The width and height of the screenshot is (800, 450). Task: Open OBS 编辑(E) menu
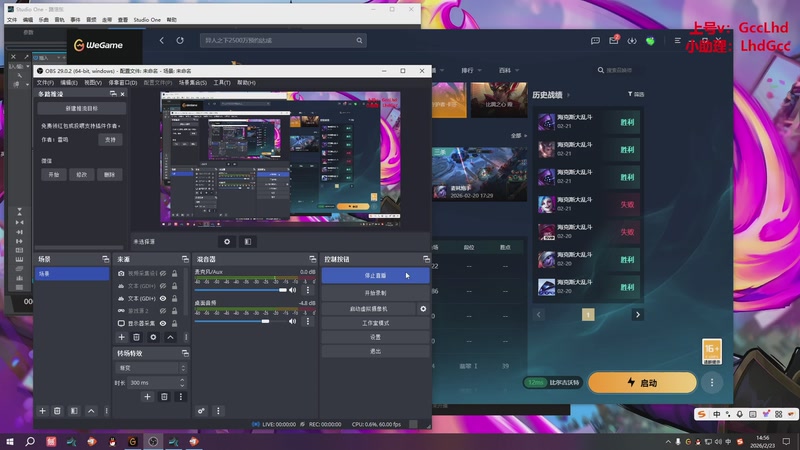pos(69,83)
